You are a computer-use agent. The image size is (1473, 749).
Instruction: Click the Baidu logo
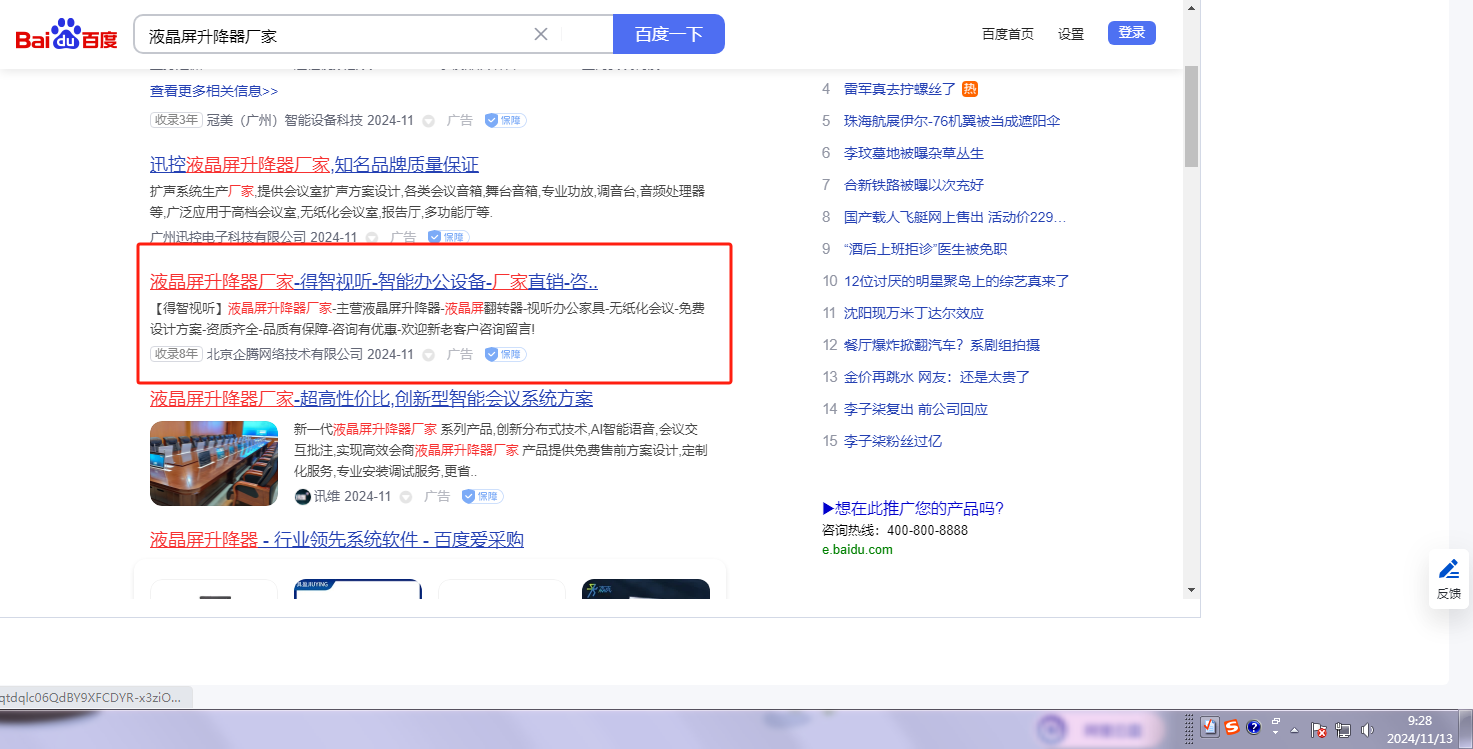66,36
